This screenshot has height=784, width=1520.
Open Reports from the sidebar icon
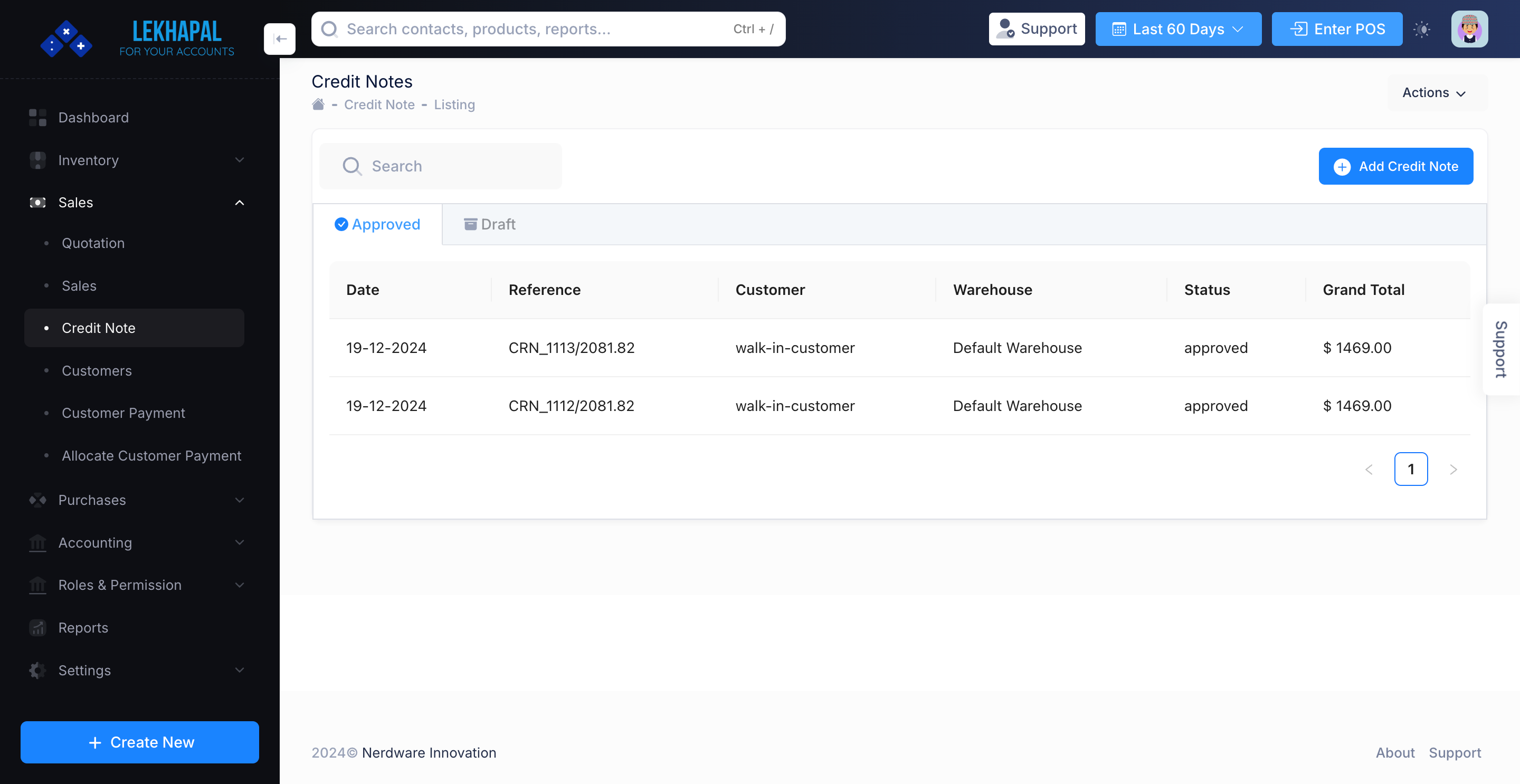37,628
